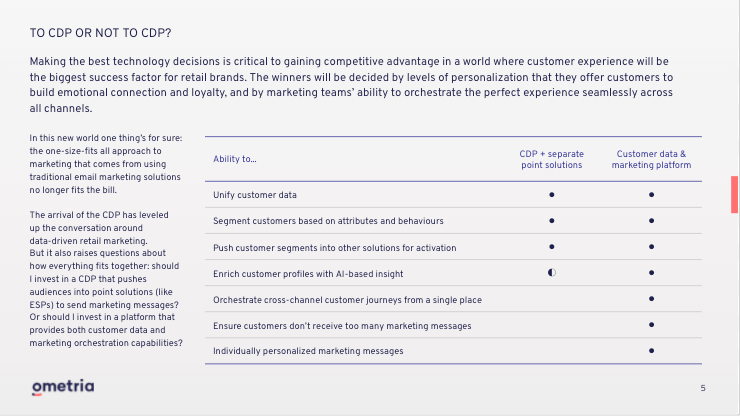Click platform dot for Push customer segments row
The image size is (740, 416).
tap(651, 246)
